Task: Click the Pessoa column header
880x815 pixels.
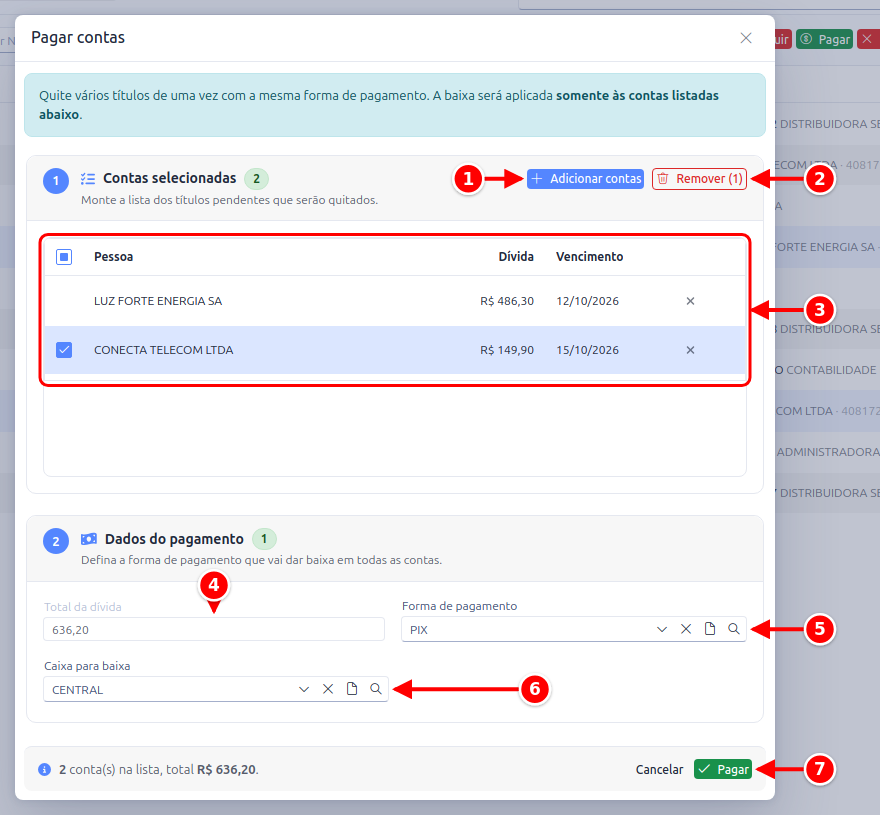Action: [x=113, y=257]
